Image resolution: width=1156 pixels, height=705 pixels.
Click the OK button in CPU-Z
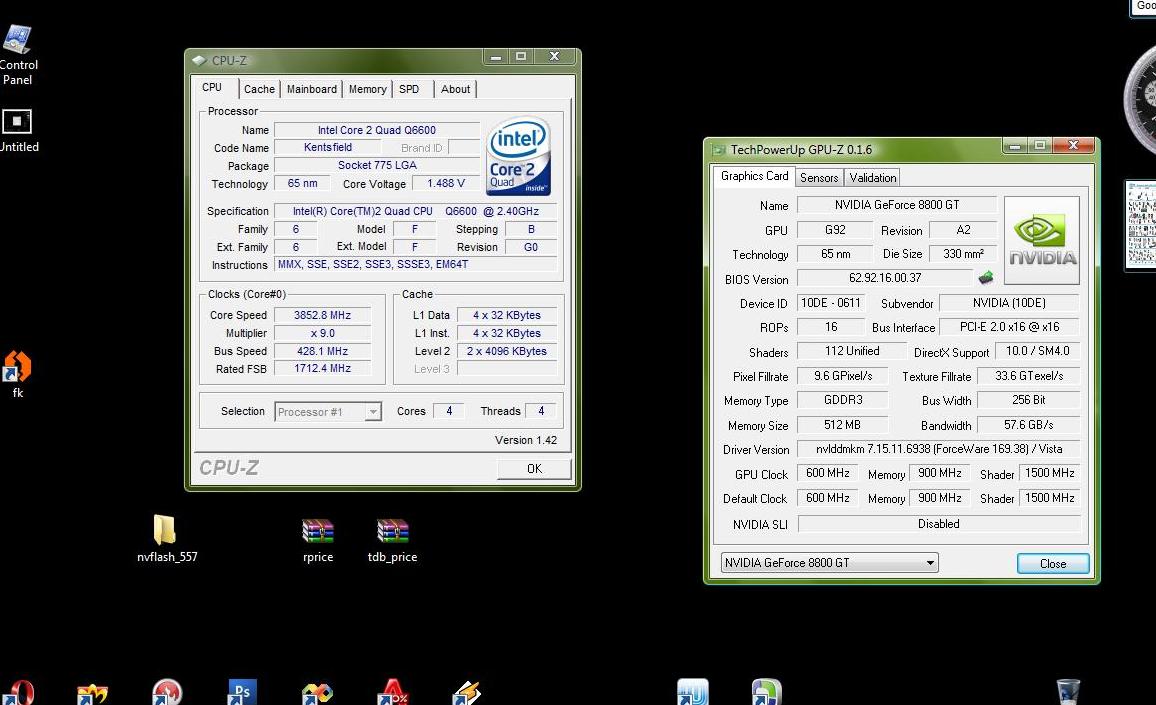pos(534,469)
